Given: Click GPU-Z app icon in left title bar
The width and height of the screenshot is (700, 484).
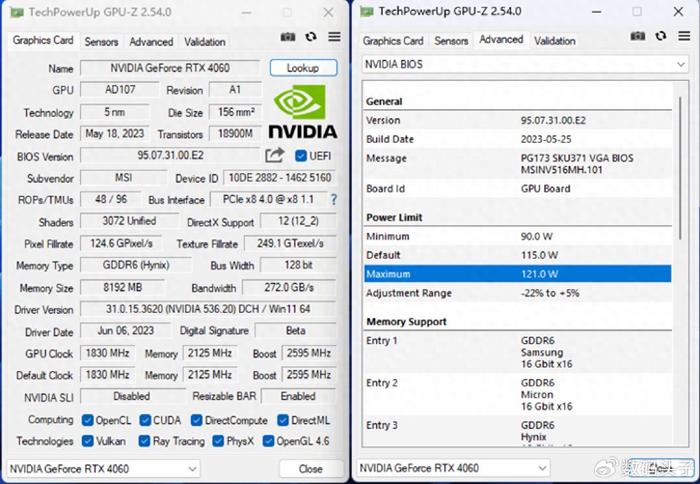Looking at the screenshot, I should [x=17, y=12].
